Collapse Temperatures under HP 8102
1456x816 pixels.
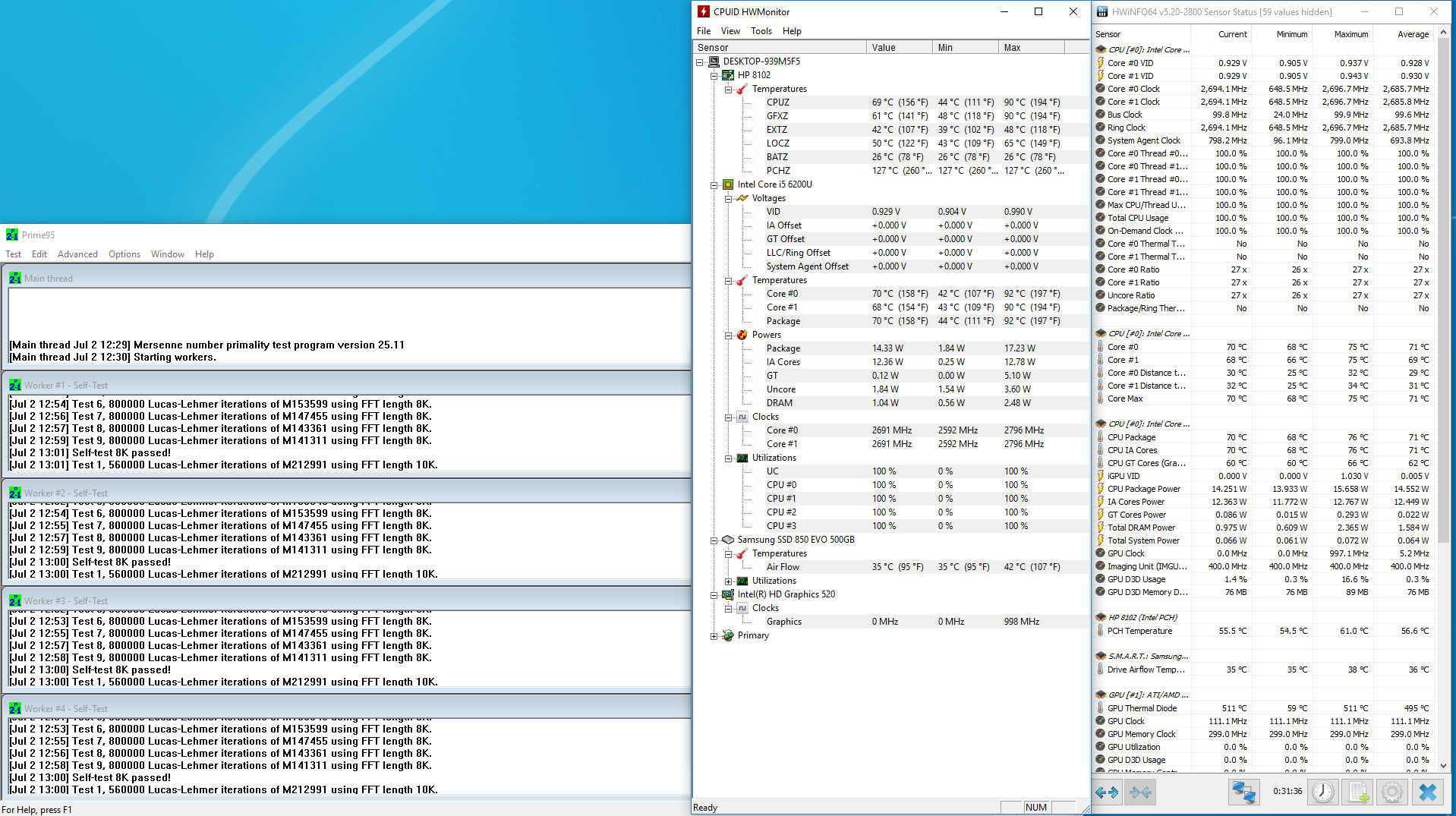729,90
